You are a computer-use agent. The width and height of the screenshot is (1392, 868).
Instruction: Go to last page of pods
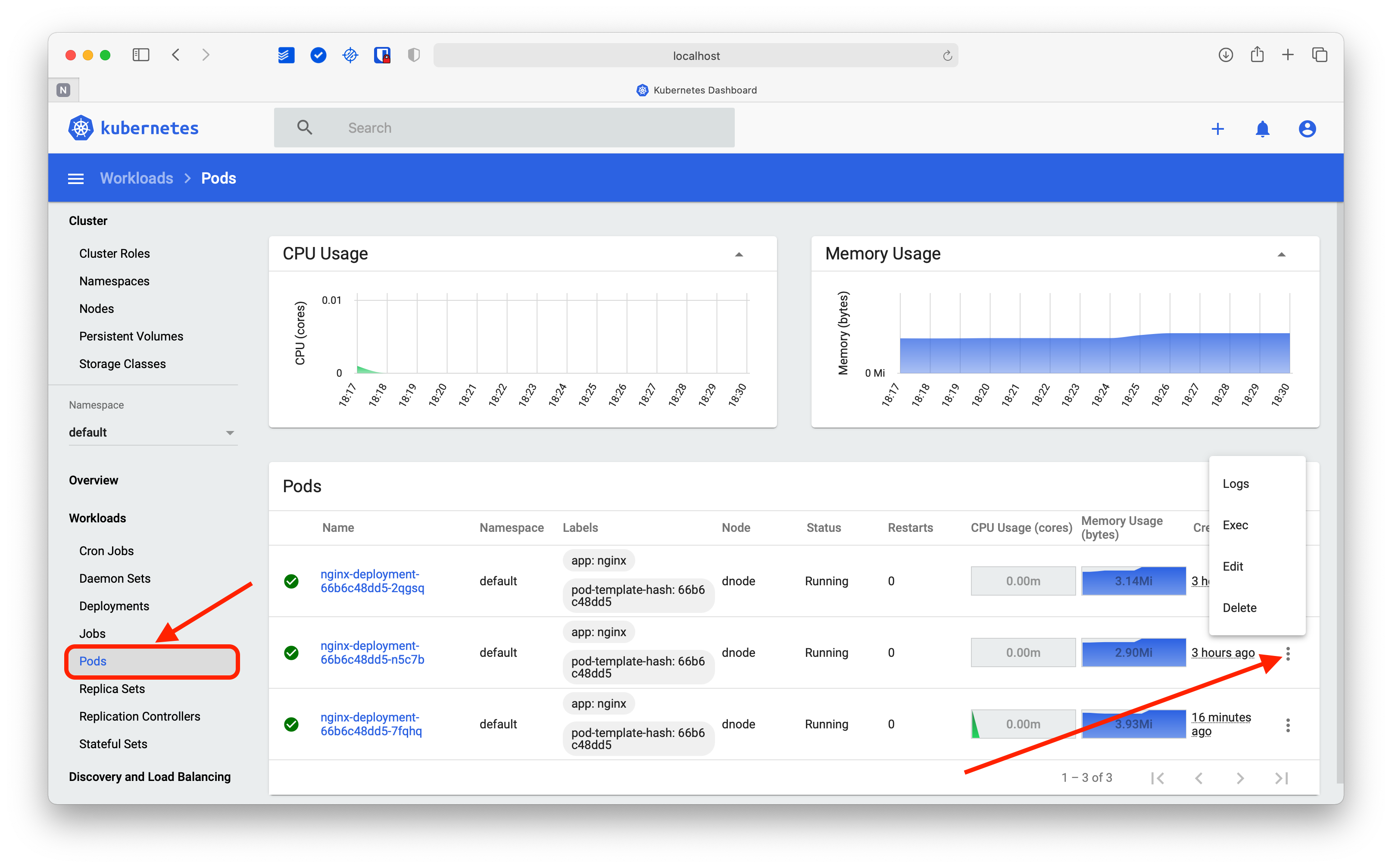[1282, 778]
